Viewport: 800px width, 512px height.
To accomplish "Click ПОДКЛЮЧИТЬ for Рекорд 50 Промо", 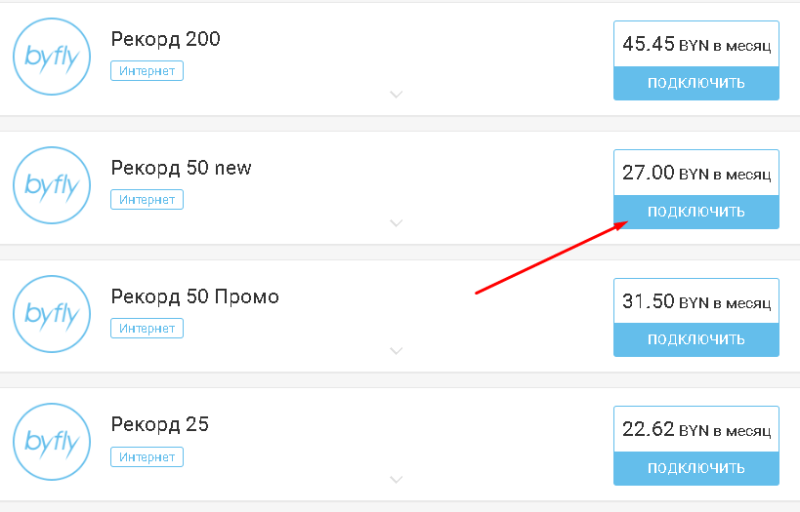I will click(696, 340).
